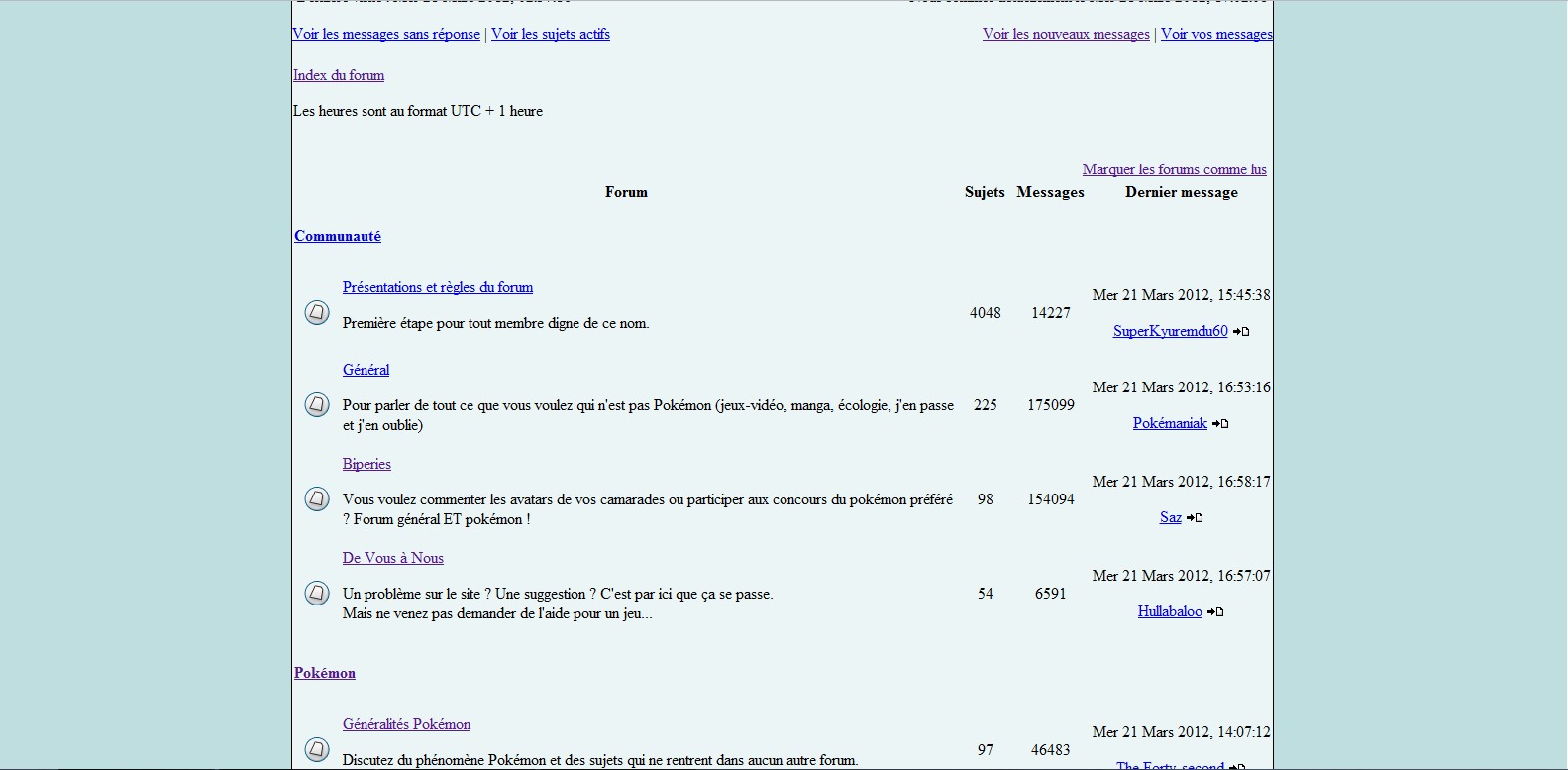Click the messages count 14227

(1051, 313)
